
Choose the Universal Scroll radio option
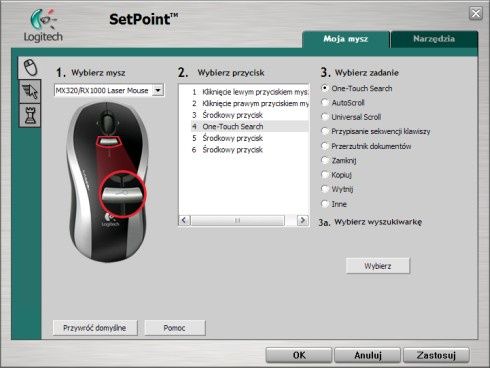(325, 117)
